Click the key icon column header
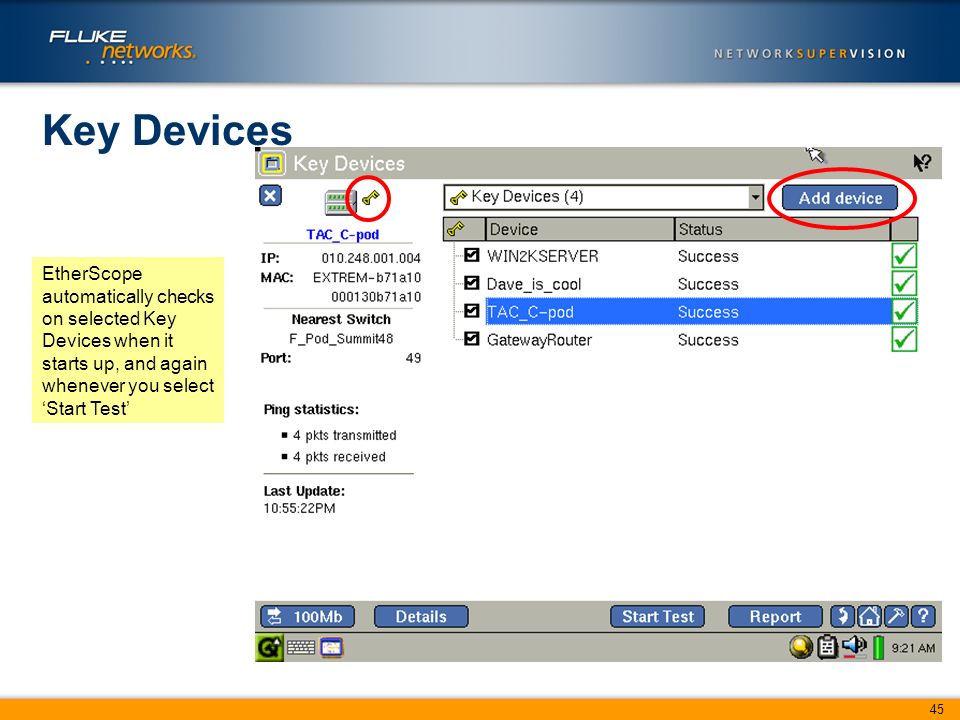This screenshot has height=720, width=960. tap(463, 229)
